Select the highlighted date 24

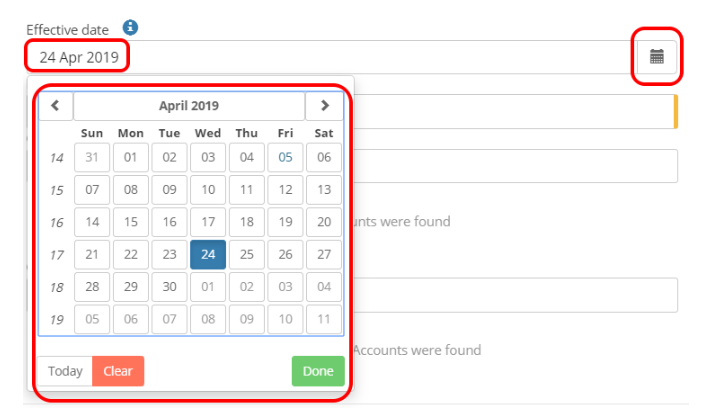(x=208, y=255)
